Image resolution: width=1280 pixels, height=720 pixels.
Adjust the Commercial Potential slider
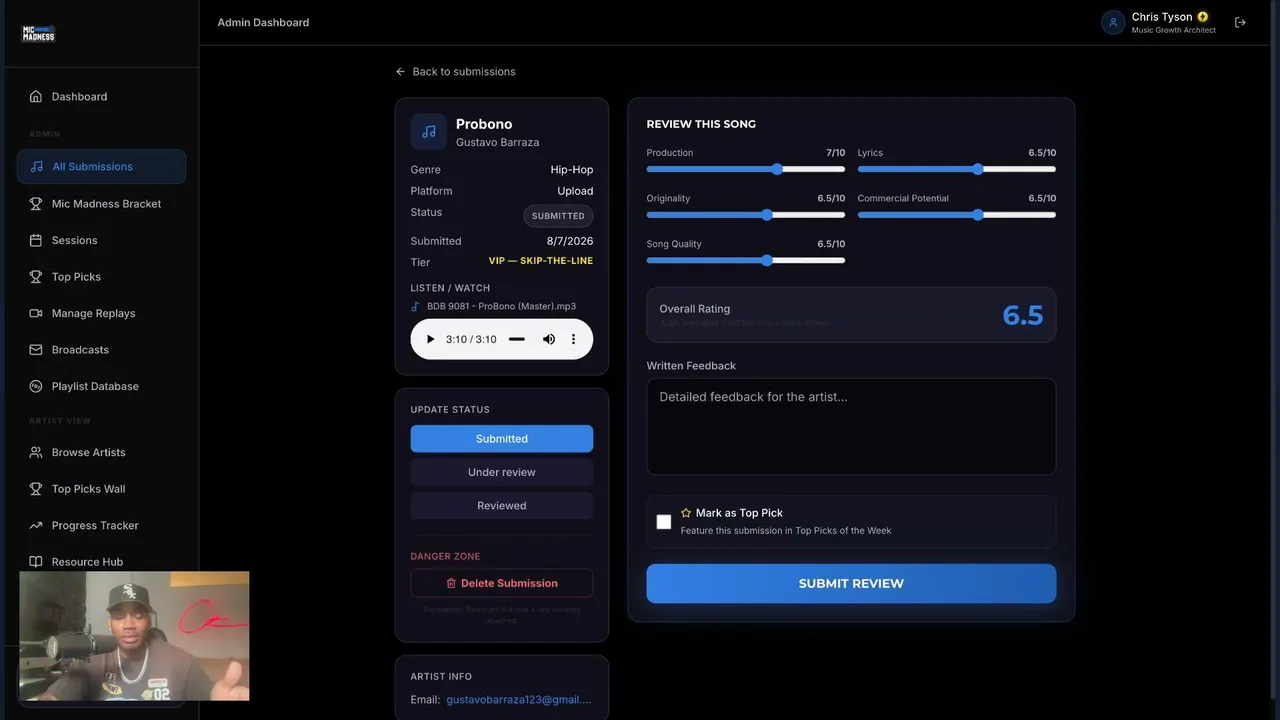click(957, 215)
